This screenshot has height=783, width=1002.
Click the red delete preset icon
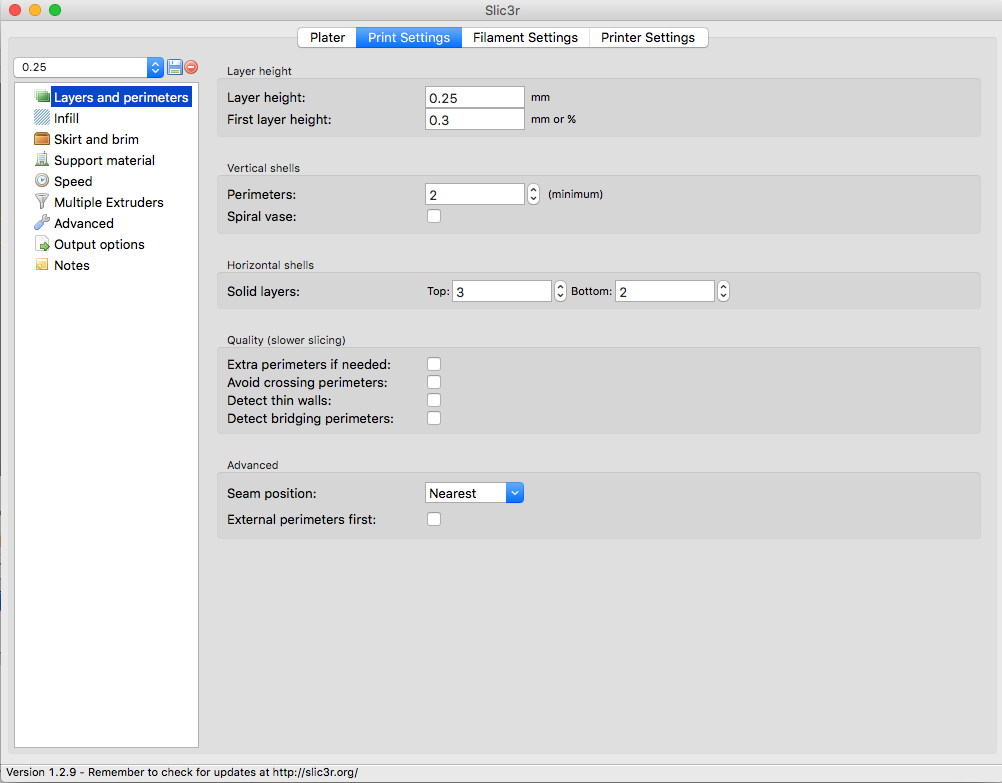pyautogui.click(x=191, y=67)
